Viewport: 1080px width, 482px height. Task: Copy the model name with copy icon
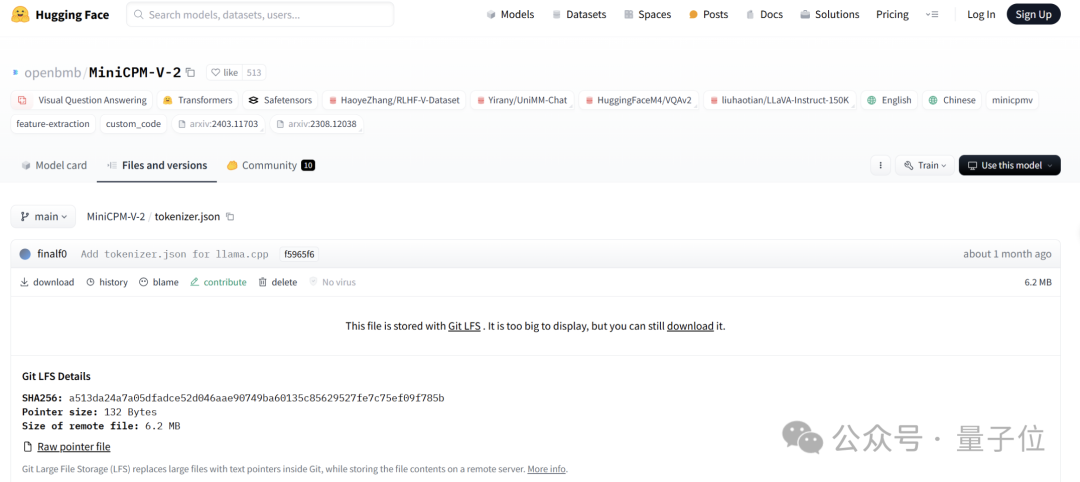pyautogui.click(x=191, y=72)
